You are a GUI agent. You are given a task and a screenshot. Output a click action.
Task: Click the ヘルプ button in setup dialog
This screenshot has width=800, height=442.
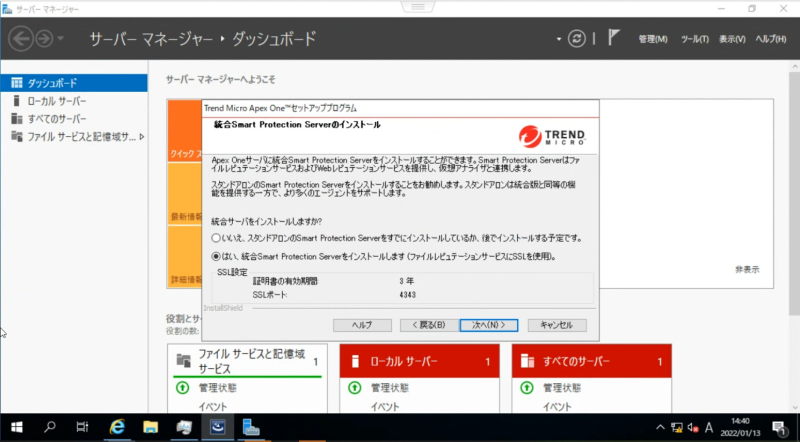pos(362,325)
